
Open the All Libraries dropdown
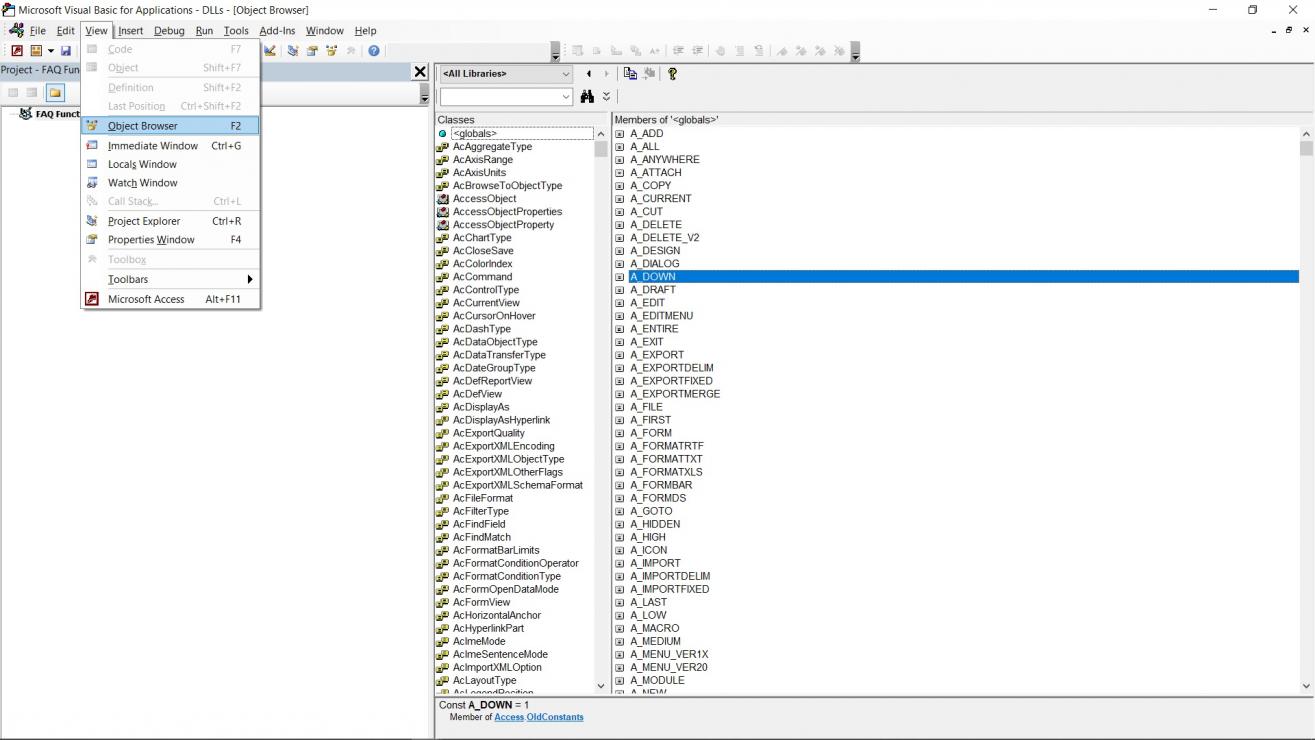(566, 73)
